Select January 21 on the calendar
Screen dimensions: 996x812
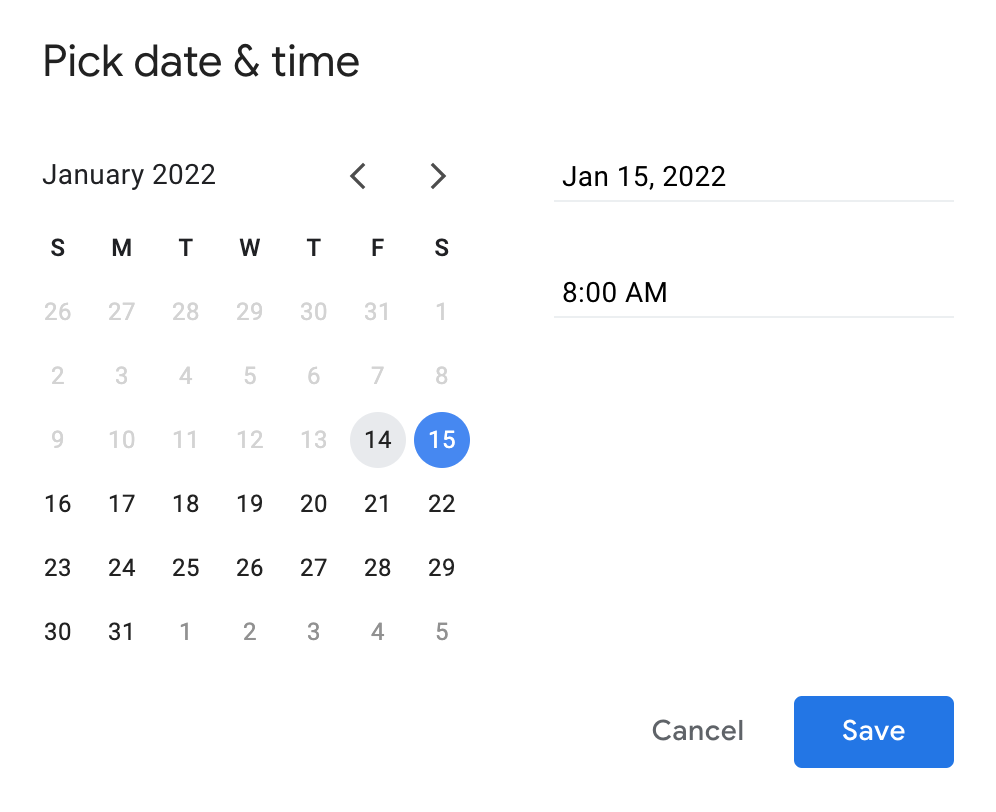[x=378, y=504]
